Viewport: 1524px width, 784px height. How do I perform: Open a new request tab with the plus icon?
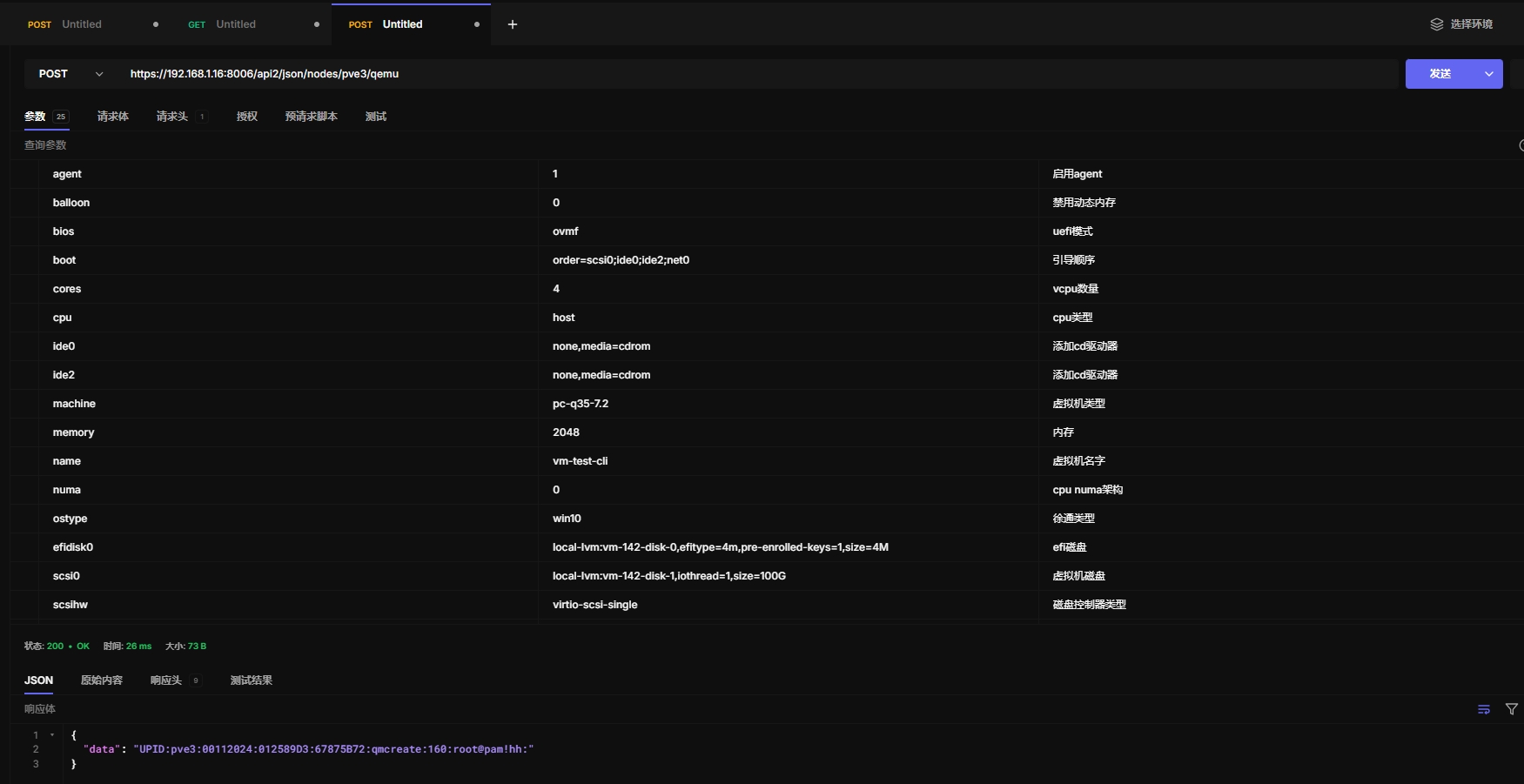[x=513, y=24]
